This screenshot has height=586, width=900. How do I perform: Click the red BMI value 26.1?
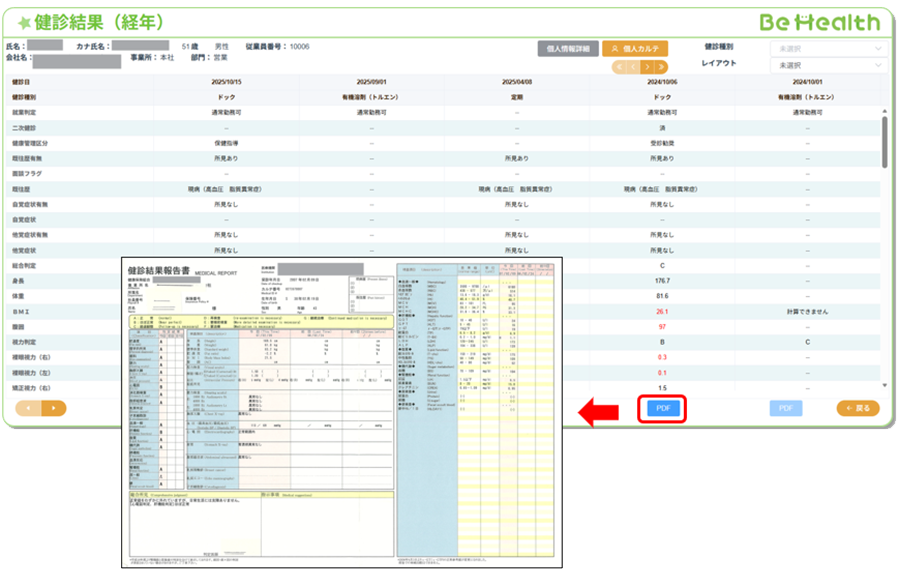click(x=662, y=311)
